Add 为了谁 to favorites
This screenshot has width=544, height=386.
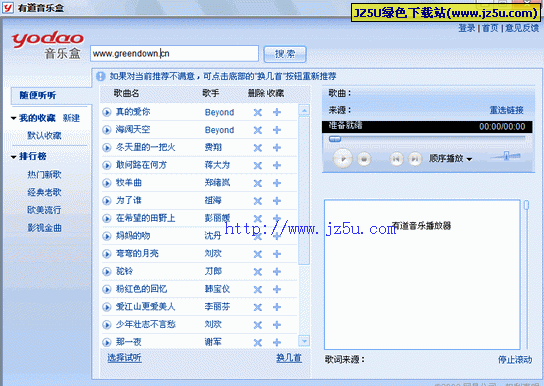(277, 201)
